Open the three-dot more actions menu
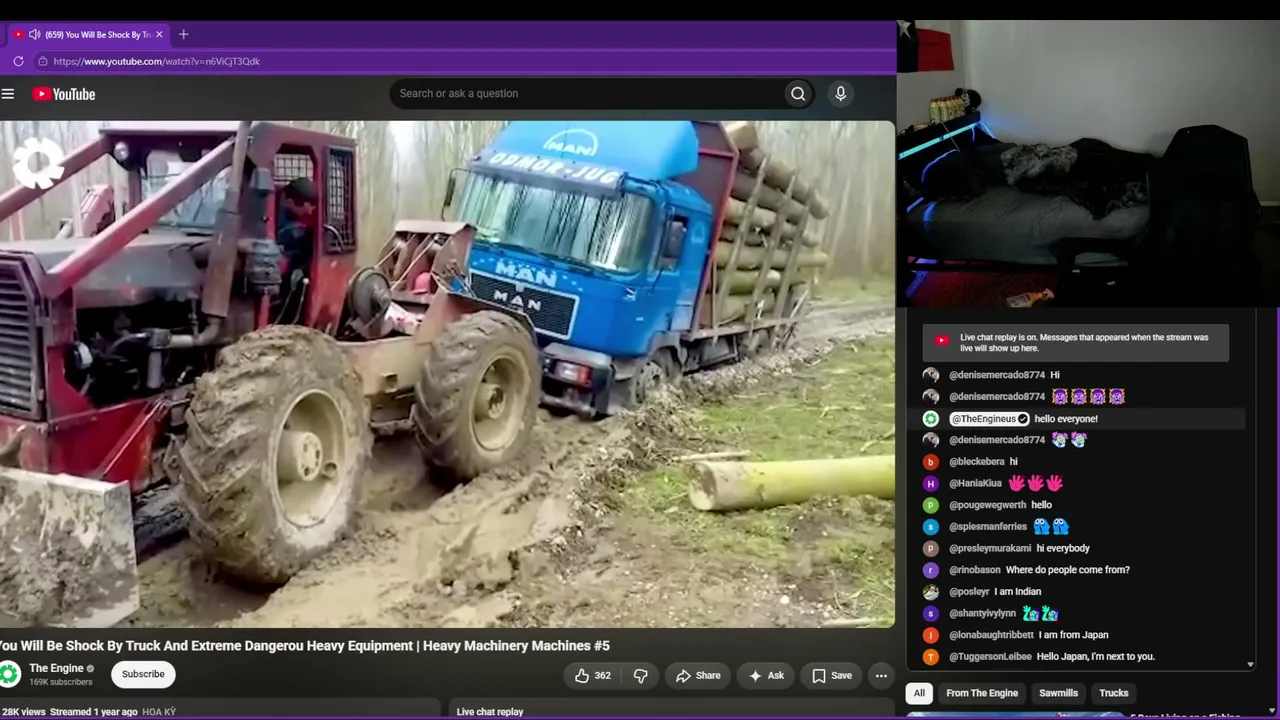This screenshot has height=720, width=1280. (x=881, y=675)
